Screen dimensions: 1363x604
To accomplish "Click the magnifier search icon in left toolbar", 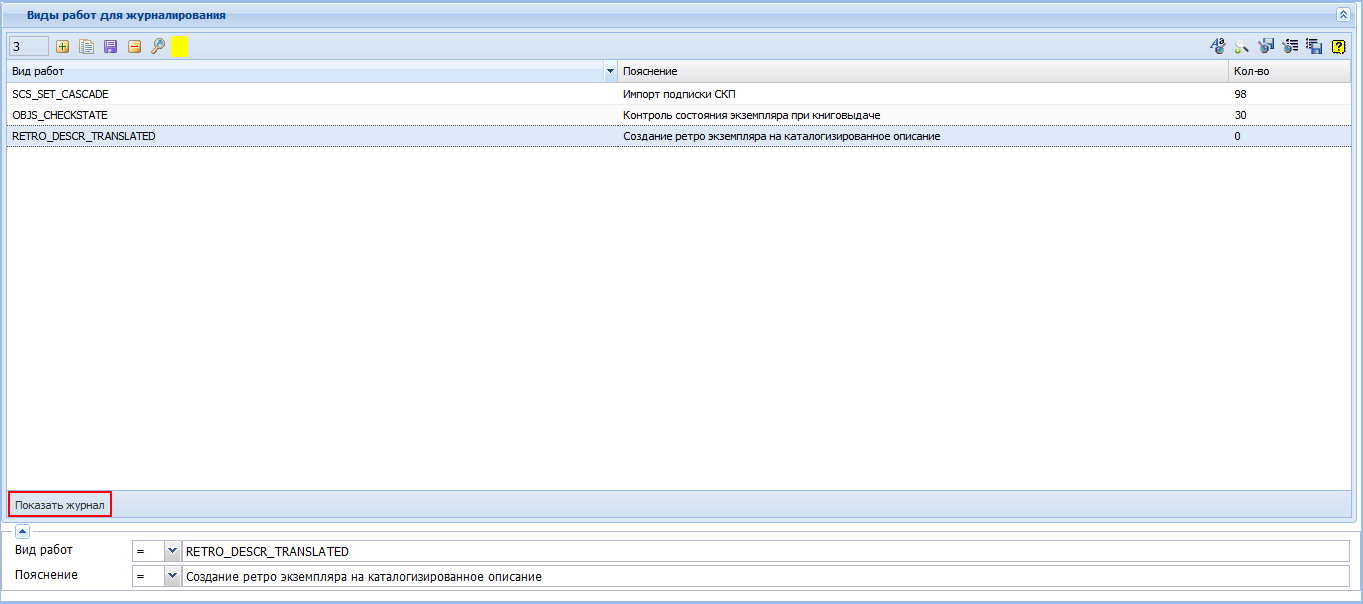I will [x=158, y=46].
